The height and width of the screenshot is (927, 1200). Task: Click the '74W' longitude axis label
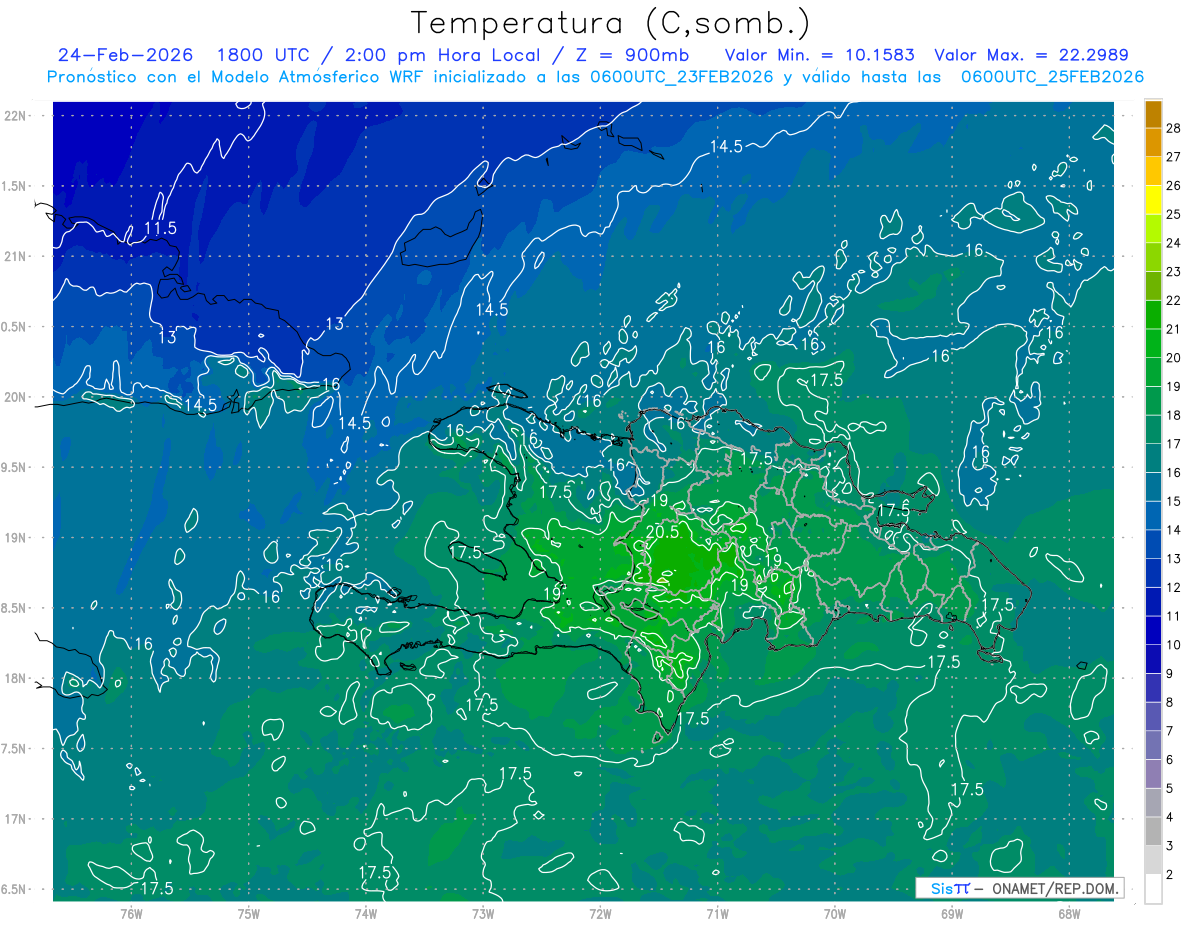366,913
